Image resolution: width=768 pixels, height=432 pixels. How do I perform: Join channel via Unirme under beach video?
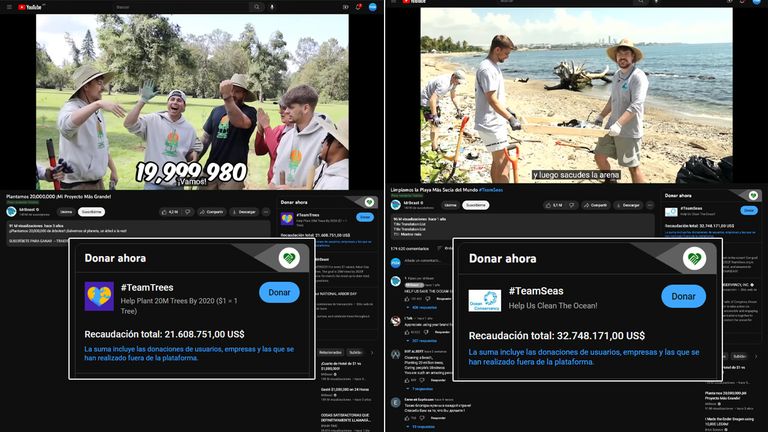point(450,205)
